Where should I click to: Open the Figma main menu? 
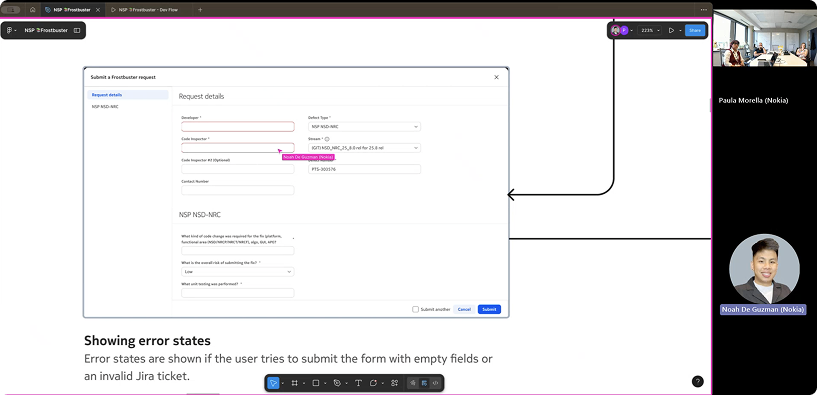[x=11, y=30]
